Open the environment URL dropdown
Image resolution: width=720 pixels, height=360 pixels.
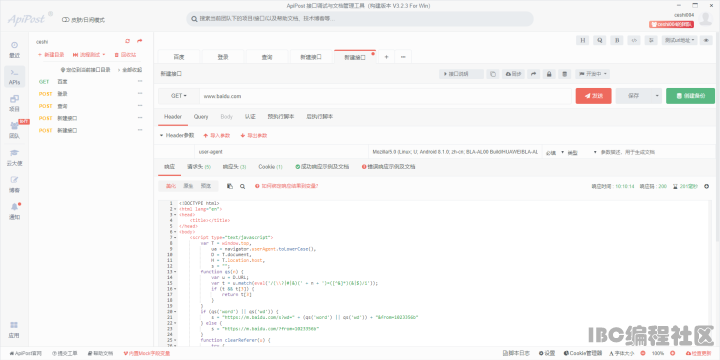pyautogui.click(x=680, y=40)
